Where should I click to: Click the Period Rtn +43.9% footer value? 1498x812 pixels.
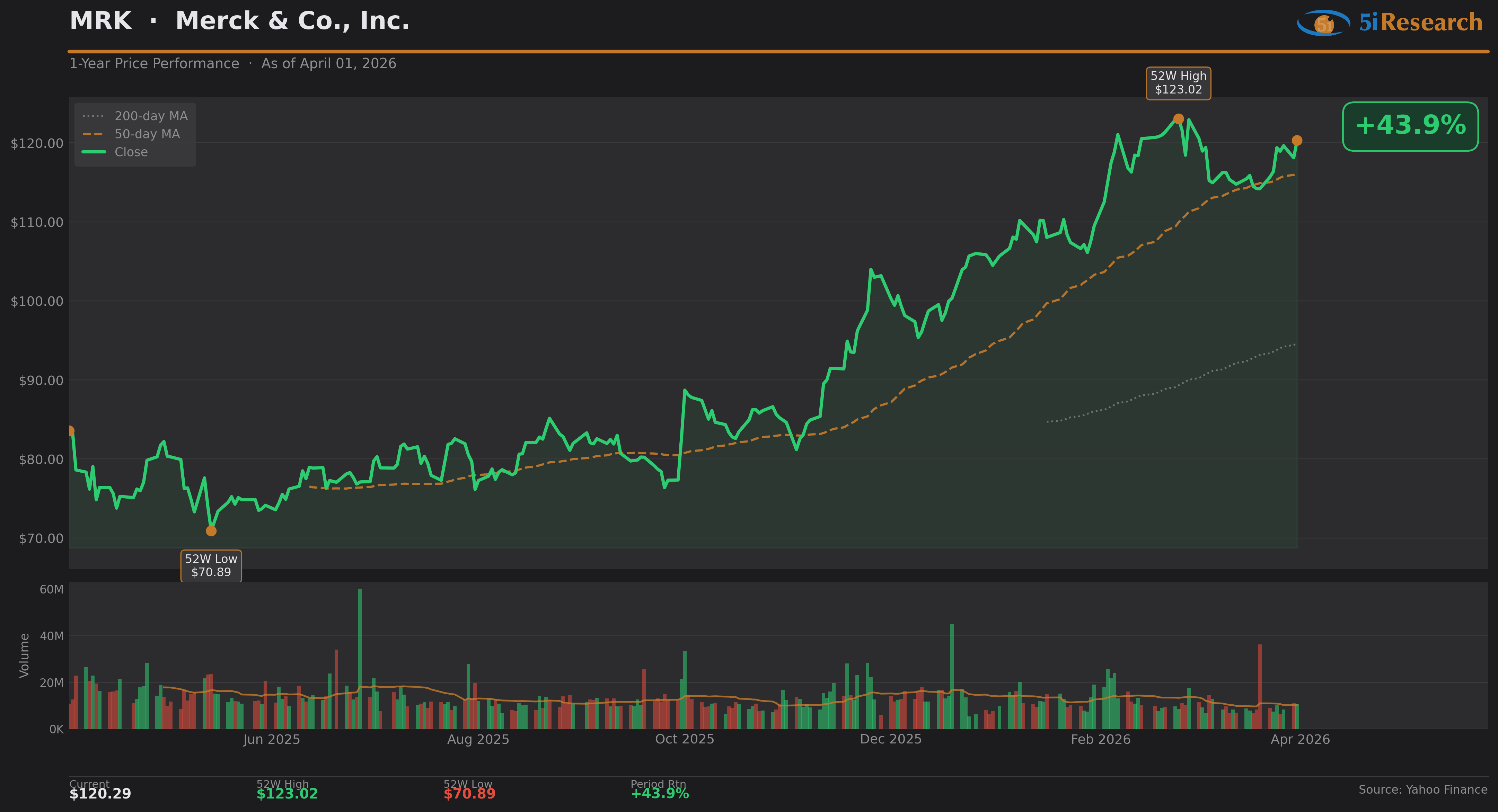point(660,794)
